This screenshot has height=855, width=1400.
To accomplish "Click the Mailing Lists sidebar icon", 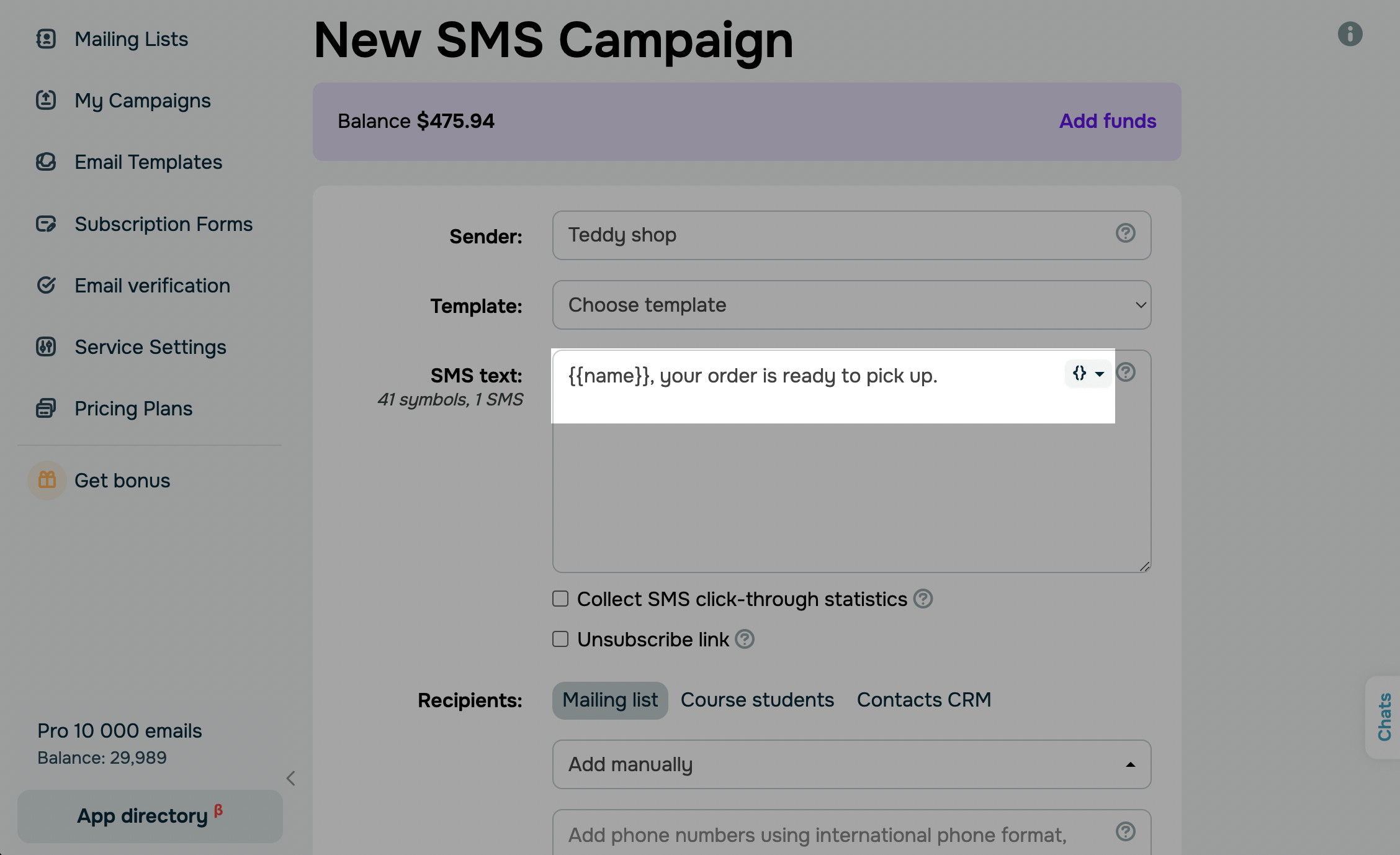I will tap(46, 38).
